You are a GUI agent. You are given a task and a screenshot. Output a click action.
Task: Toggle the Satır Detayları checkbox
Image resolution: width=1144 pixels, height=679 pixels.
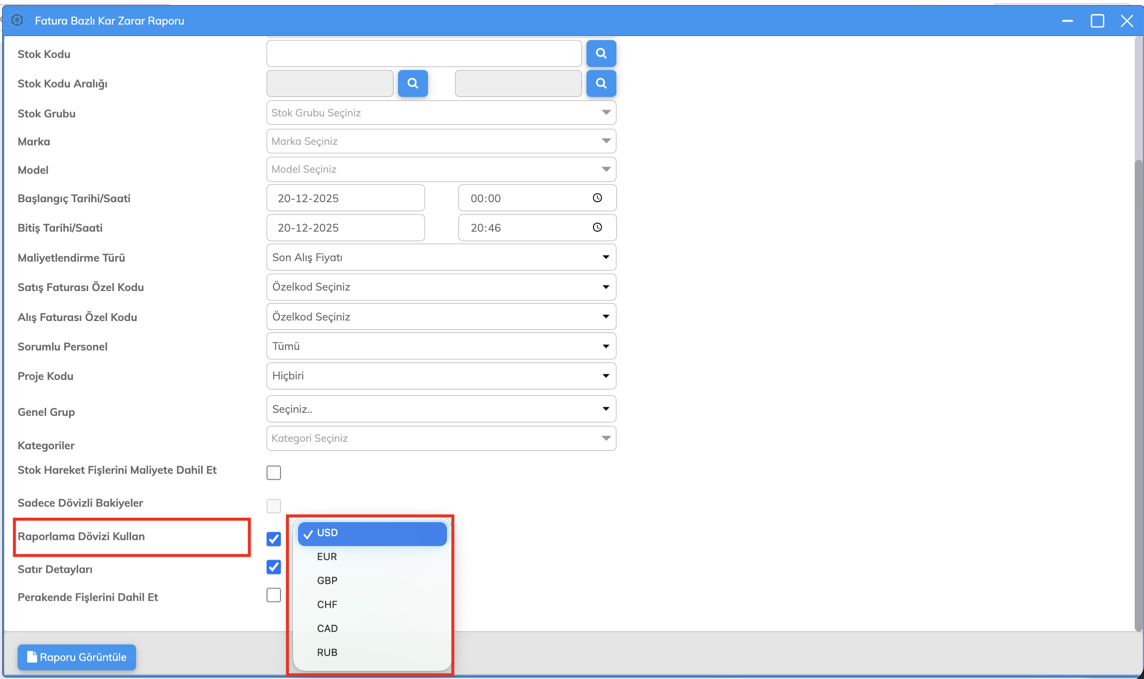274,567
